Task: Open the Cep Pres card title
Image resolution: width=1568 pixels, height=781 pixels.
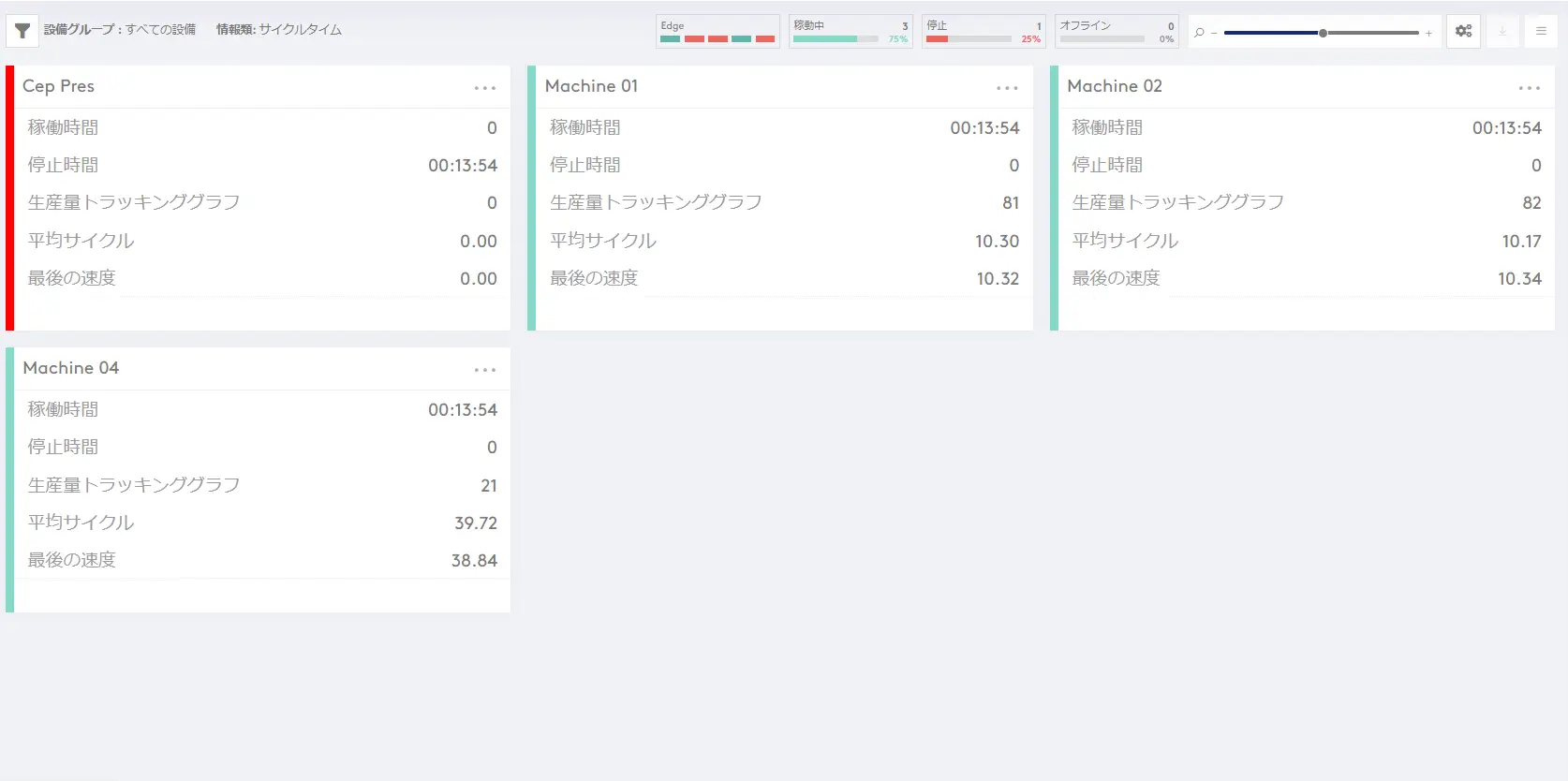Action: [58, 86]
